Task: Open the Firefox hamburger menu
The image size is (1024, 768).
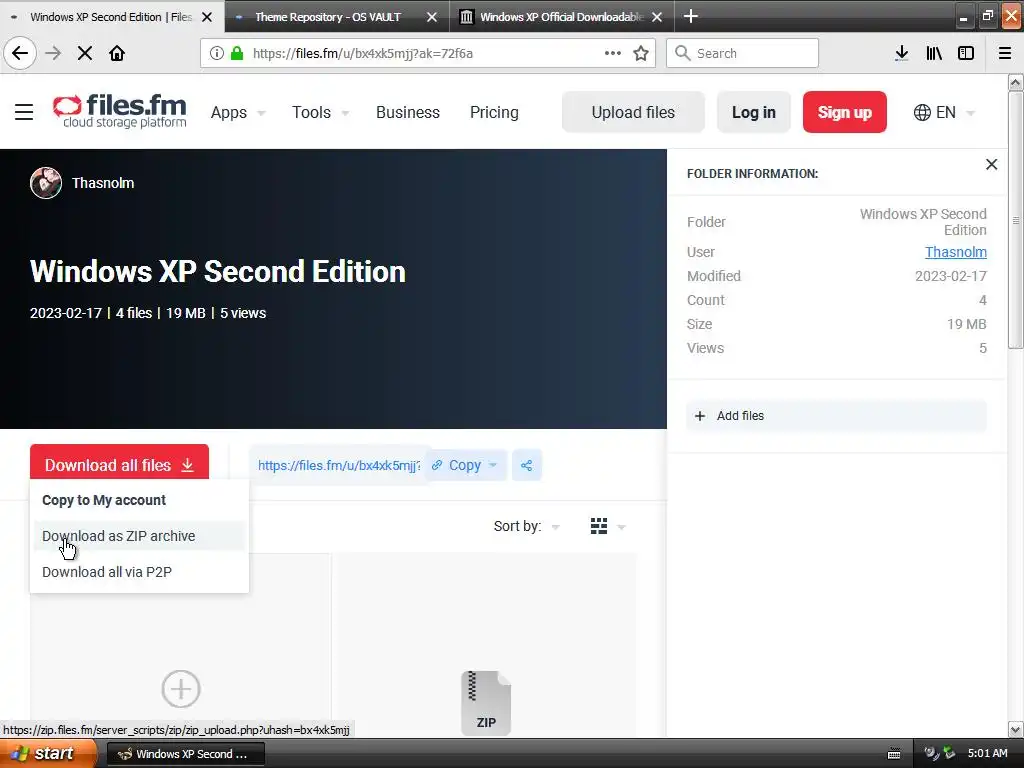Action: [x=1005, y=54]
